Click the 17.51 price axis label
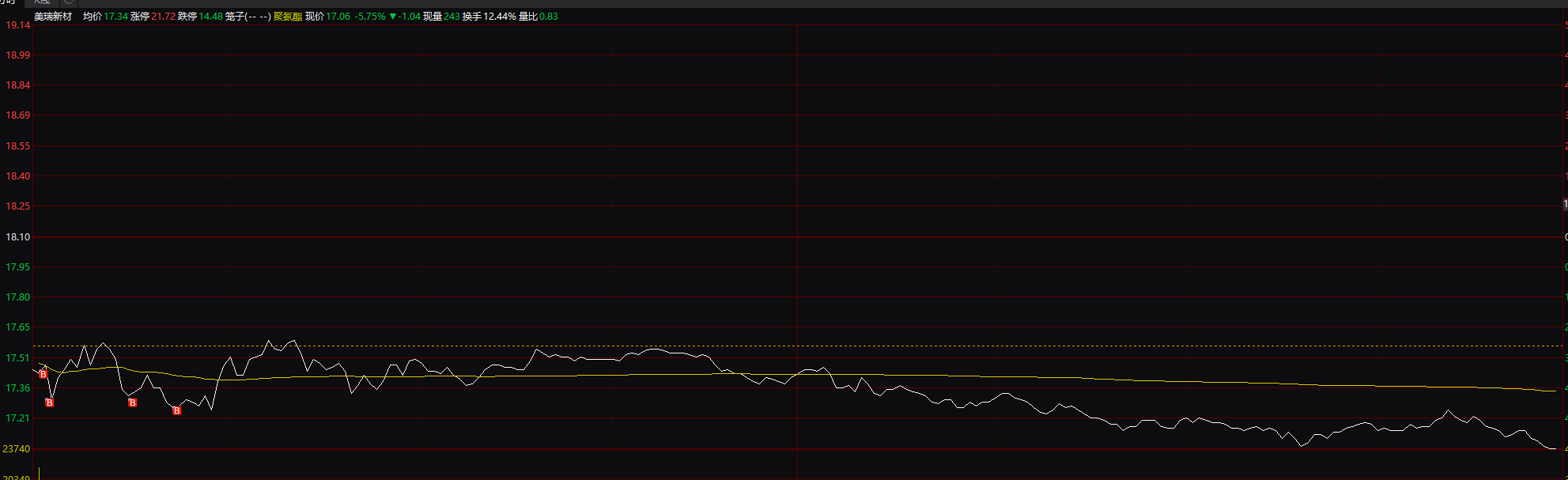 18,358
